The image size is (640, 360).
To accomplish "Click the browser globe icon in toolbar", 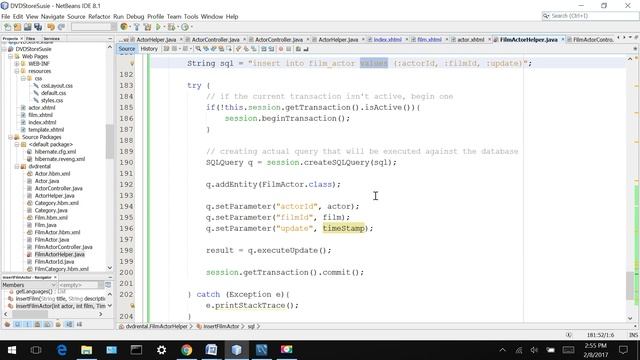I will (x=124, y=27).
